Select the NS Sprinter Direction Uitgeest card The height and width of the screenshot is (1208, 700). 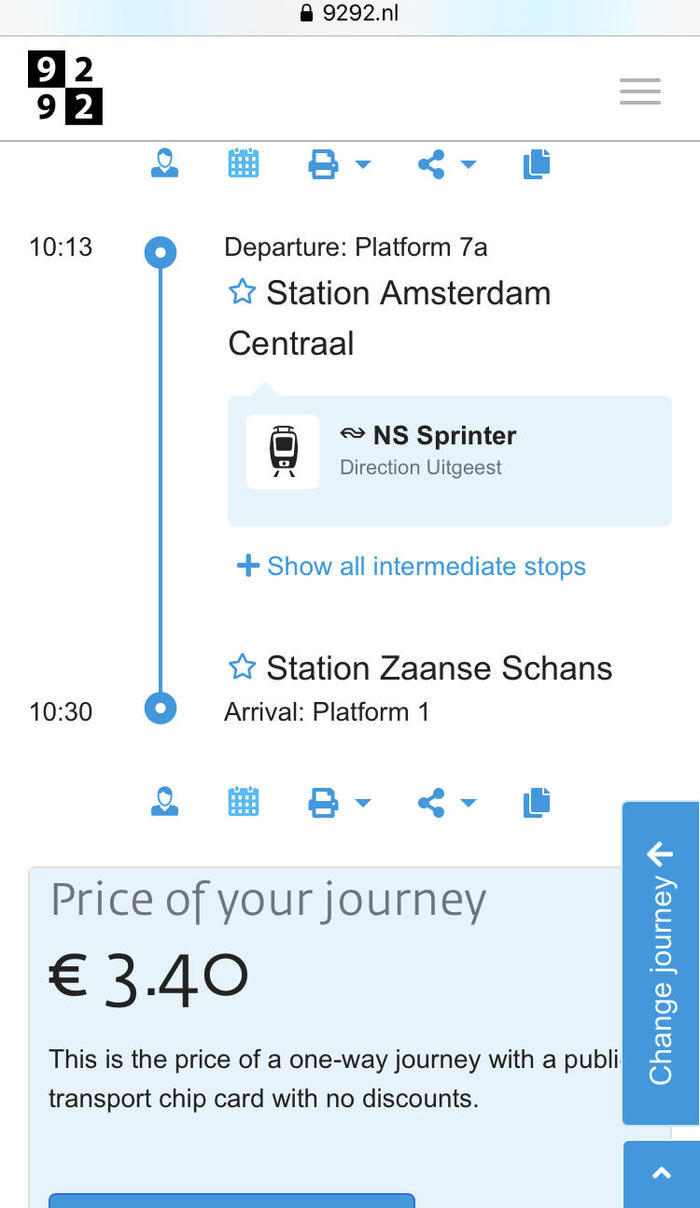(x=450, y=461)
